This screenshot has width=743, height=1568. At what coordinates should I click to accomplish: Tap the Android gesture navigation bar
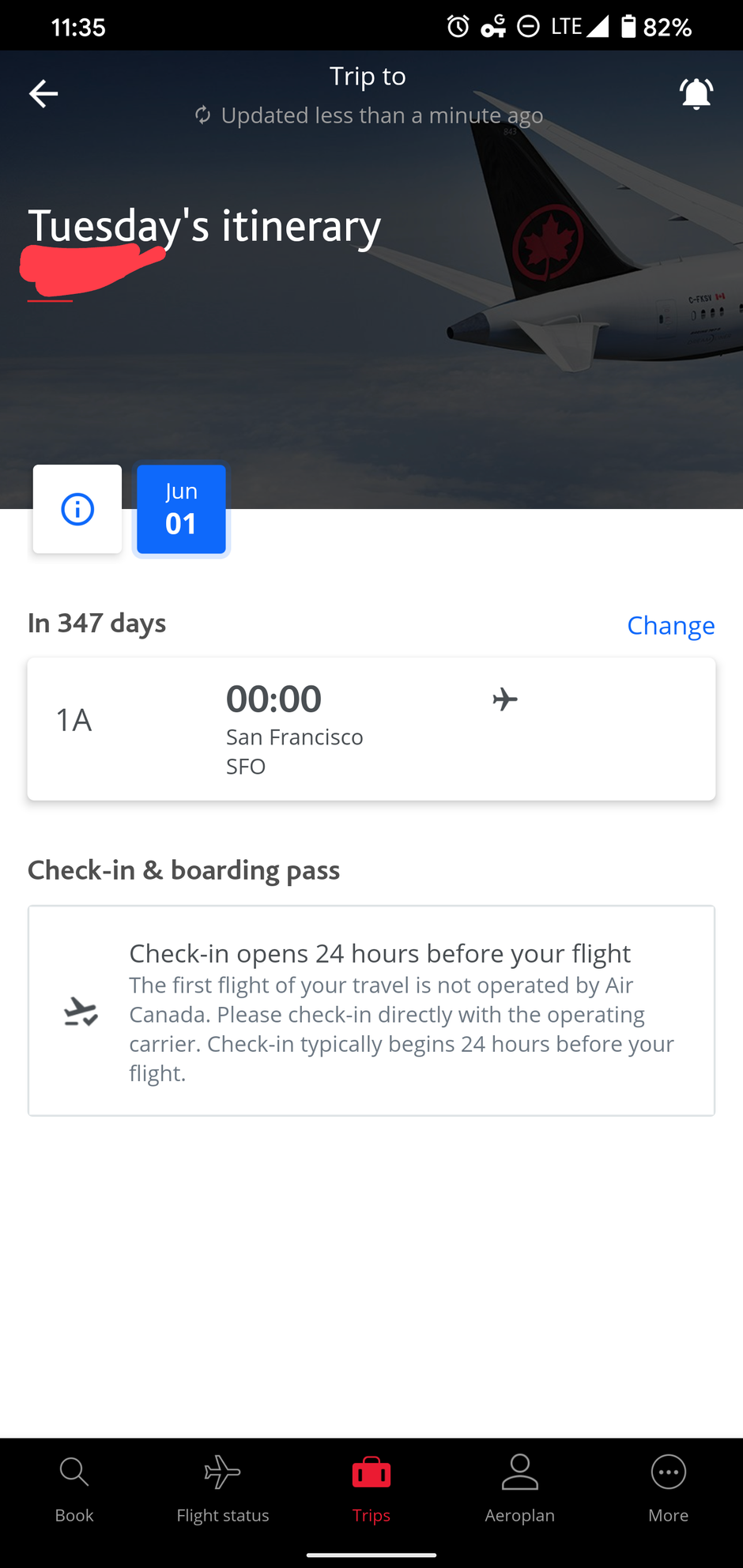point(371,1555)
